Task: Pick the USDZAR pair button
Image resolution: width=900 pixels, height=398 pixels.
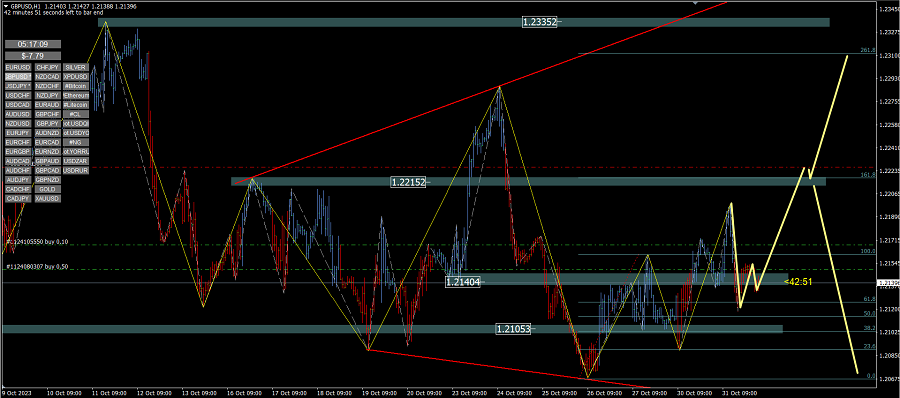Action: (x=76, y=161)
